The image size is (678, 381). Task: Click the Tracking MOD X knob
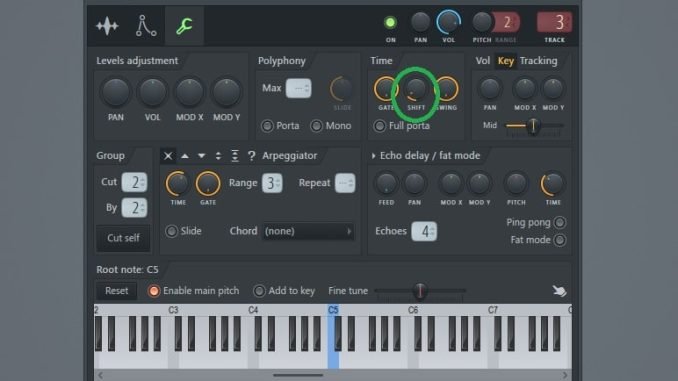524,89
